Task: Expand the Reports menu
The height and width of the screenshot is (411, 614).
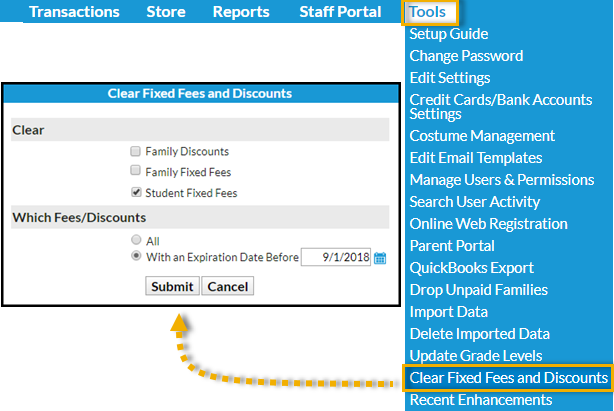Action: 241,12
